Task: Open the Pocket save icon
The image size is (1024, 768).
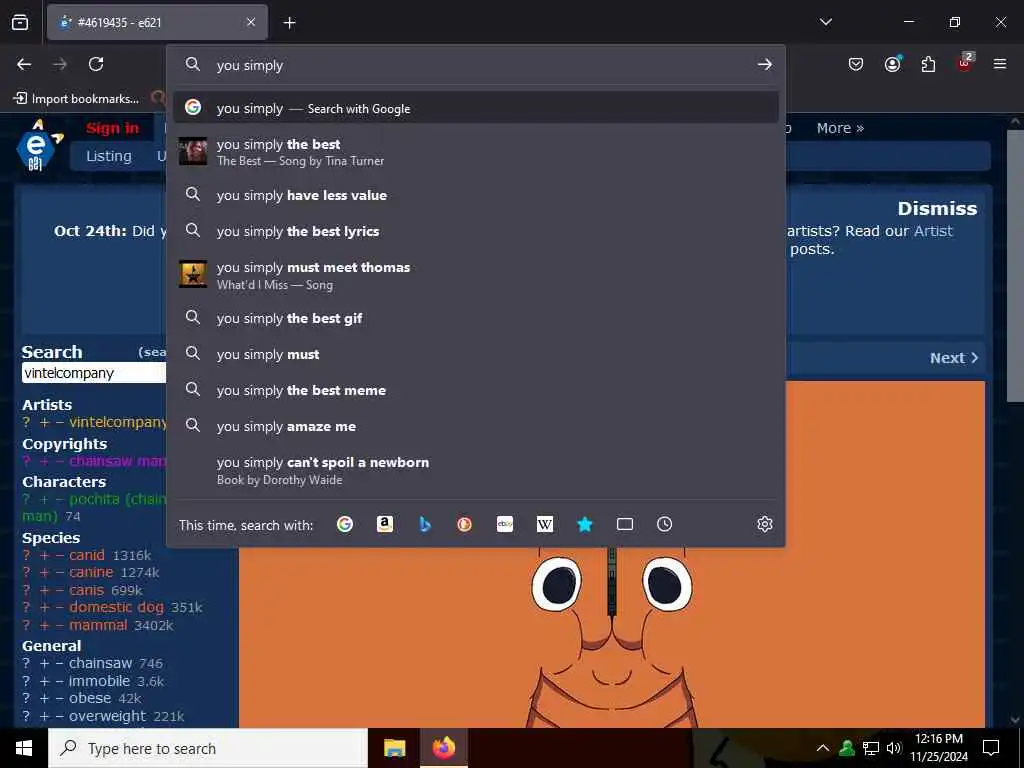Action: tap(856, 64)
